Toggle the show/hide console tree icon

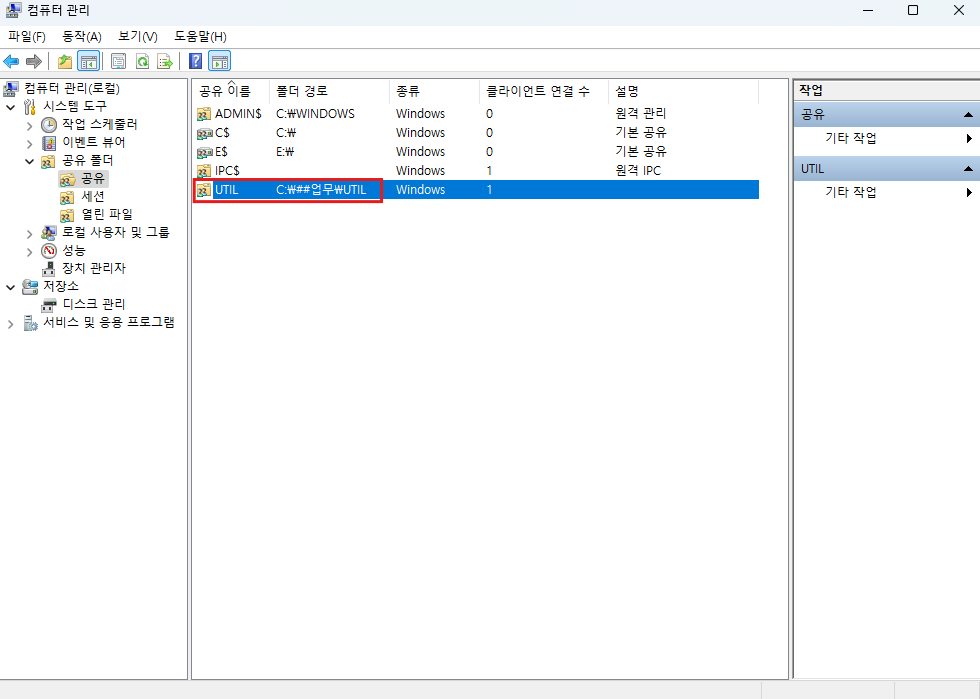click(88, 61)
